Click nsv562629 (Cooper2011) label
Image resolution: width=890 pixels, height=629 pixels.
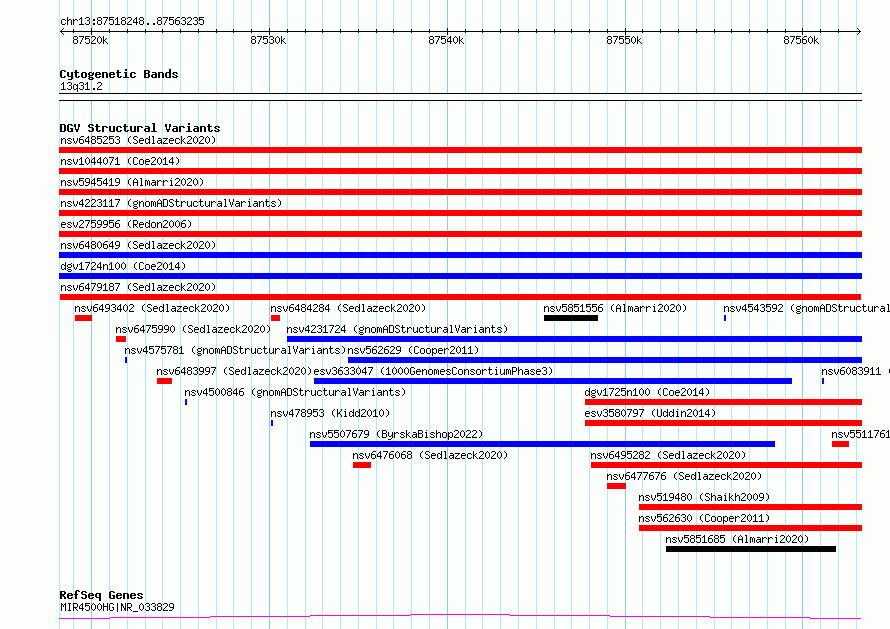[413, 350]
